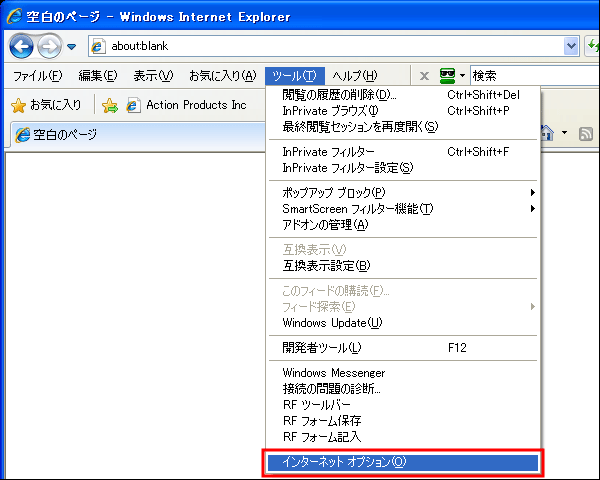Choose RF ツールバー menu item
This screenshot has height=480, width=600.
403,405
